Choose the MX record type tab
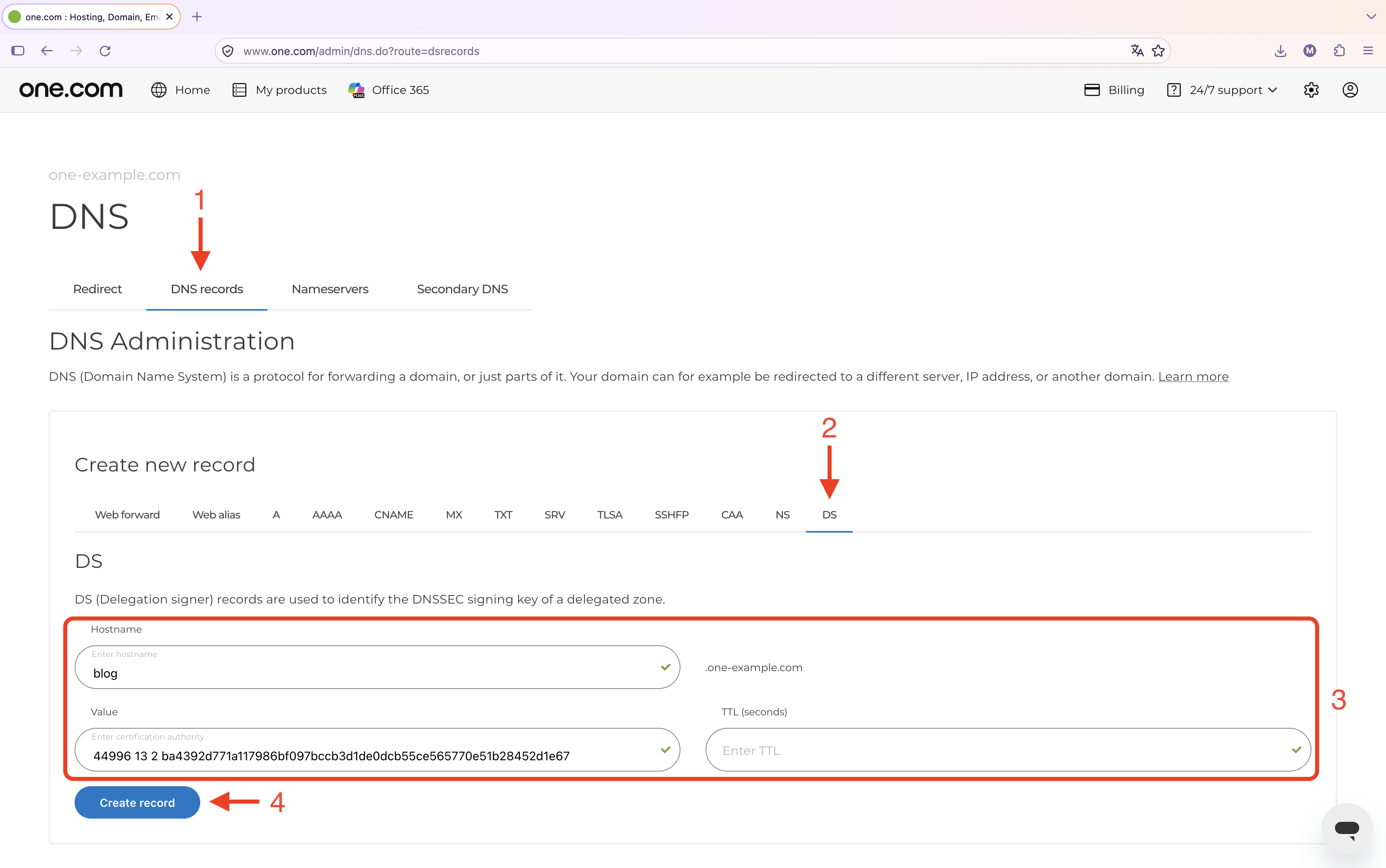Screen dimensions: 1386x868 pyautogui.click(x=454, y=515)
